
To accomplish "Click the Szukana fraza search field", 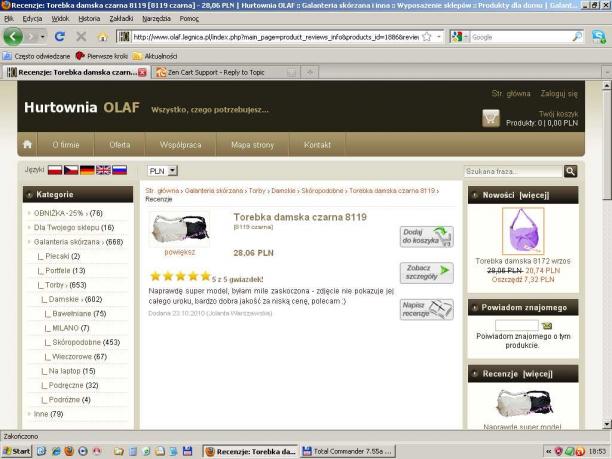I will pyautogui.click(x=513, y=171).
